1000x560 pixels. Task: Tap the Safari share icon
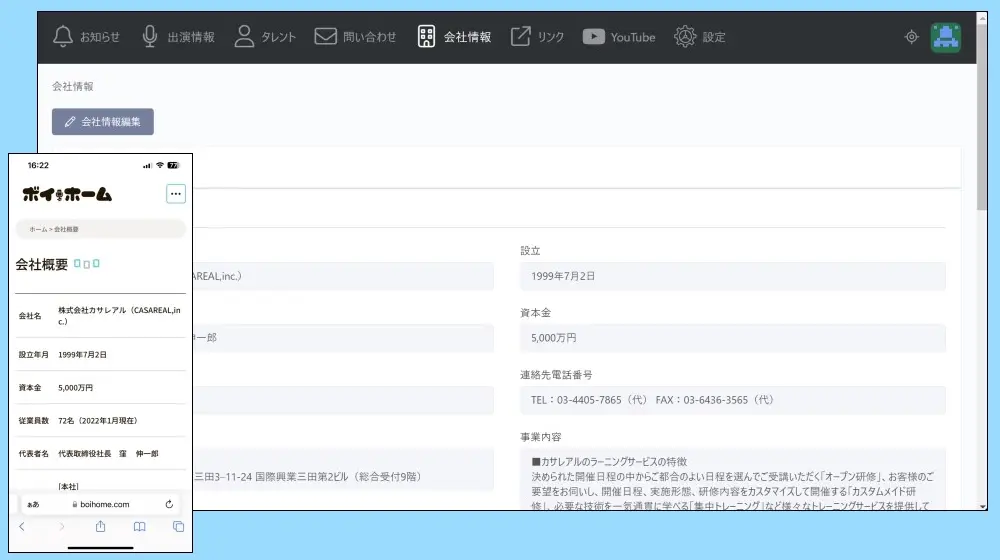click(100, 526)
